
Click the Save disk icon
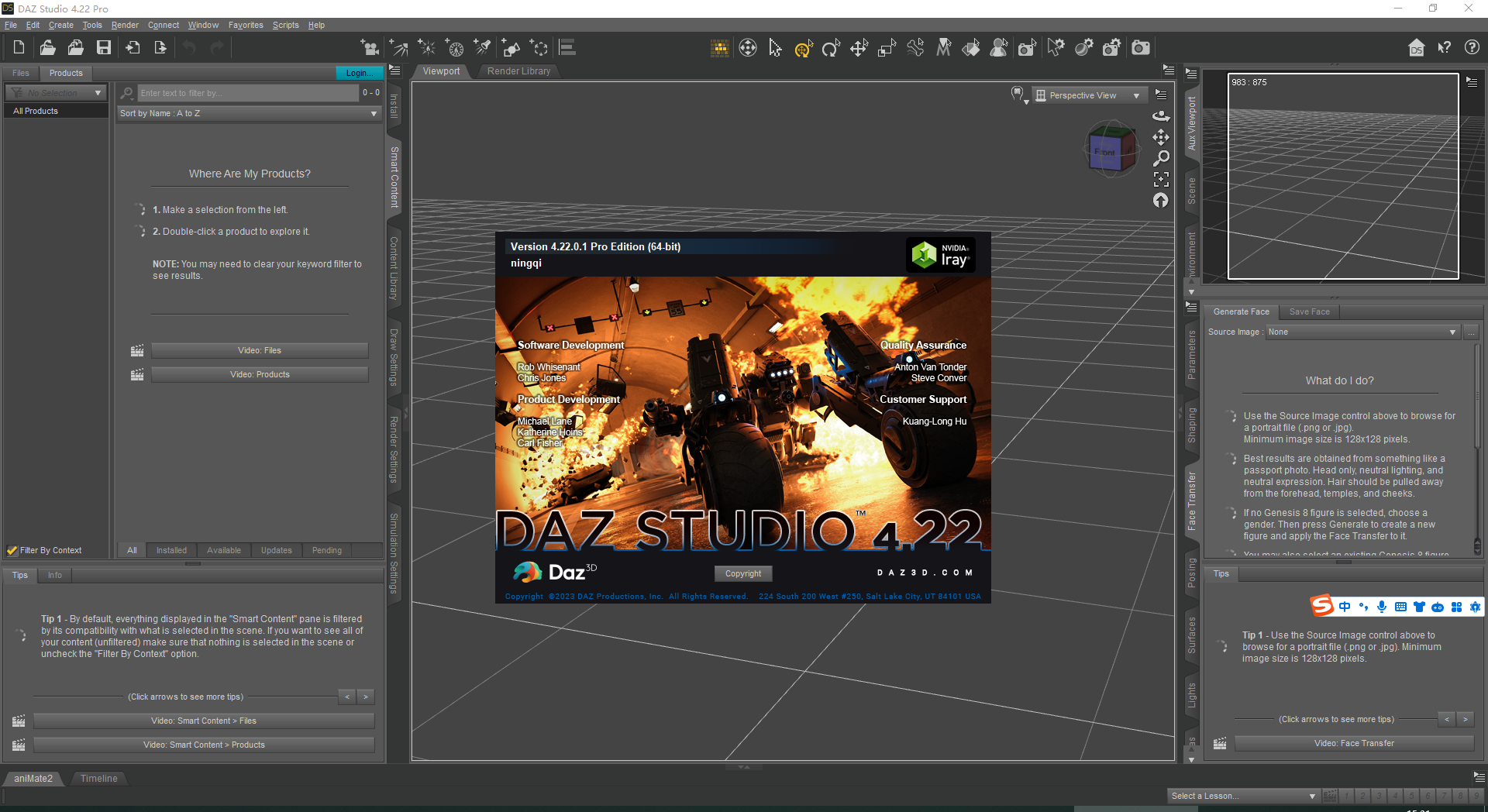point(103,47)
